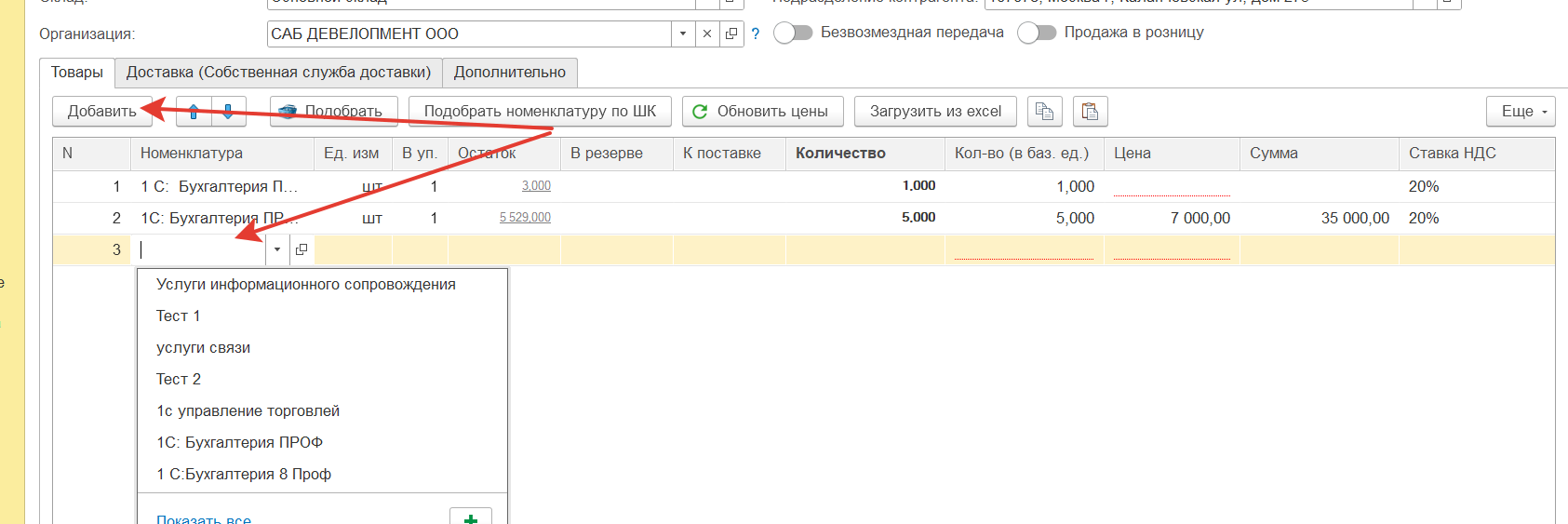The height and width of the screenshot is (524, 1568).
Task: Open the Дополнительно tab
Action: pos(510,73)
